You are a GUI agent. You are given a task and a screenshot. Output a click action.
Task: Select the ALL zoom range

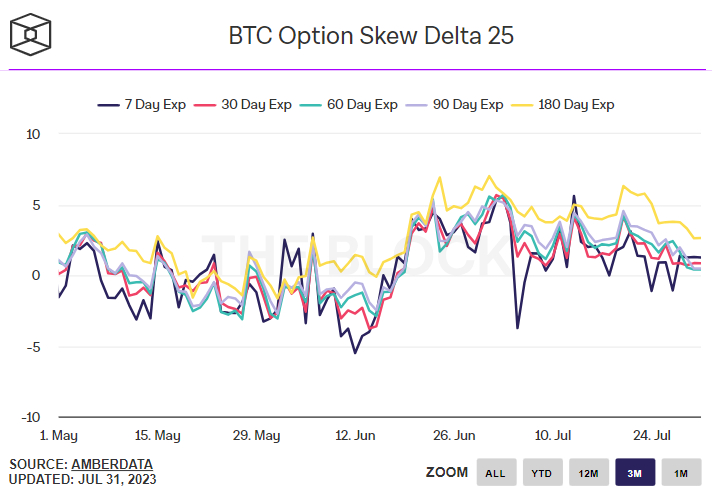pos(496,472)
